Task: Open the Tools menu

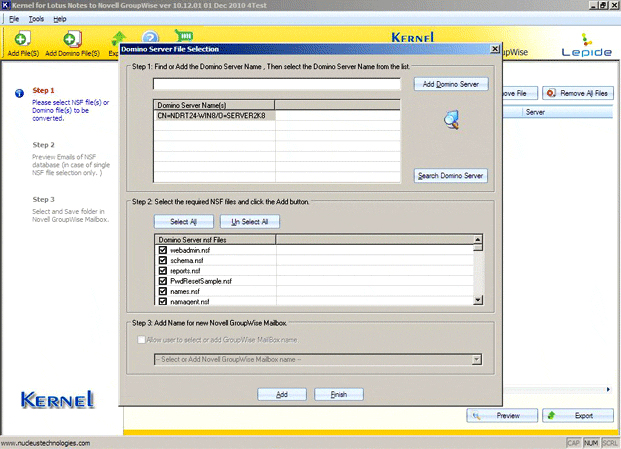Action: click(36, 19)
